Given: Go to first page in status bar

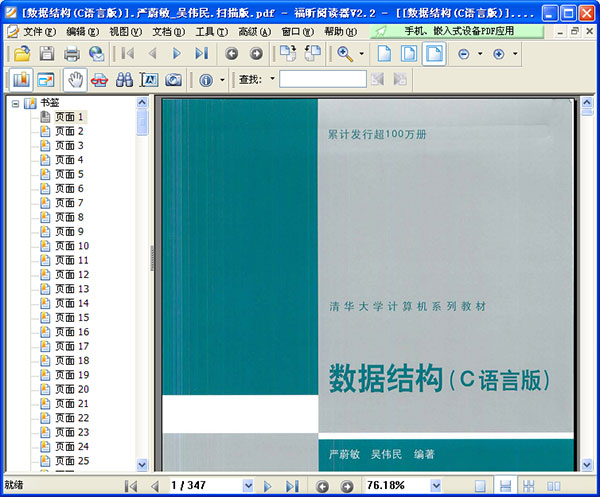Looking at the screenshot, I should [x=131, y=486].
